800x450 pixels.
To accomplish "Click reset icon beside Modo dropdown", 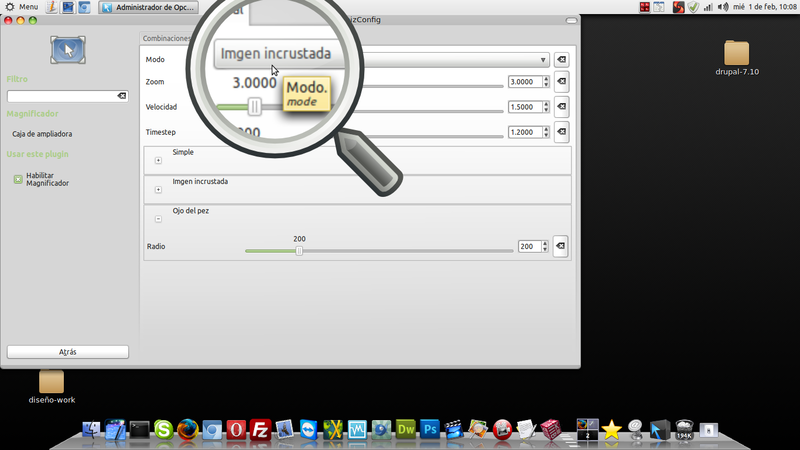I will click(561, 60).
